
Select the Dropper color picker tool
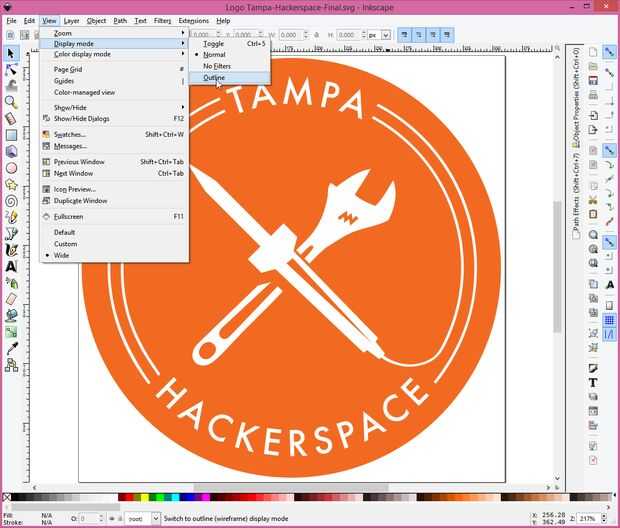tap(11, 348)
